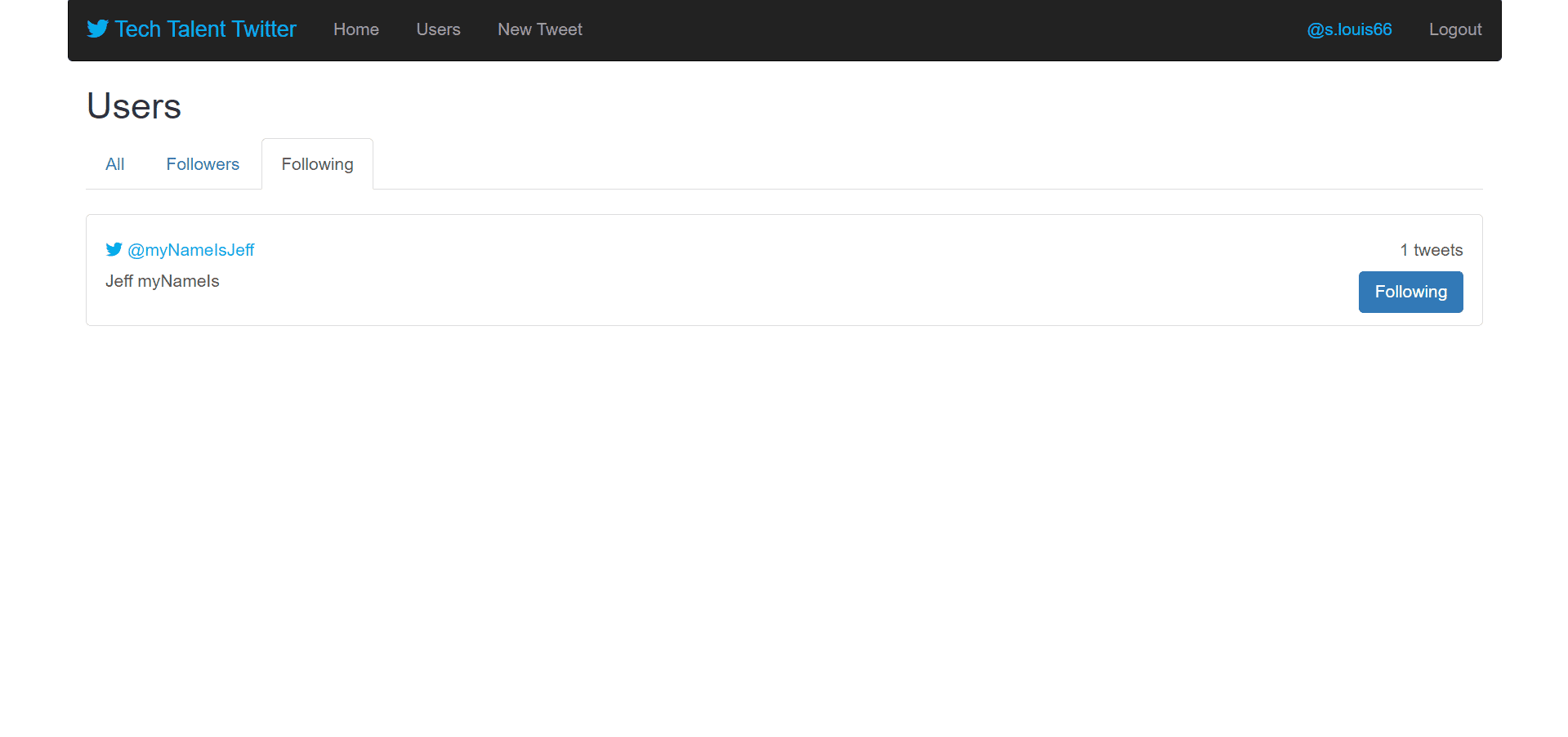This screenshot has height=737, width=1568.
Task: Click the 1 tweets count text
Action: [1432, 250]
